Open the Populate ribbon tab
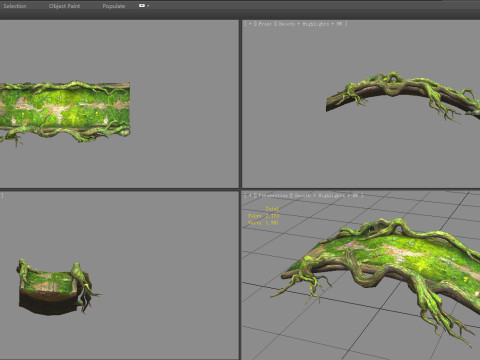Viewport: 480px width, 360px height. pyautogui.click(x=114, y=6)
